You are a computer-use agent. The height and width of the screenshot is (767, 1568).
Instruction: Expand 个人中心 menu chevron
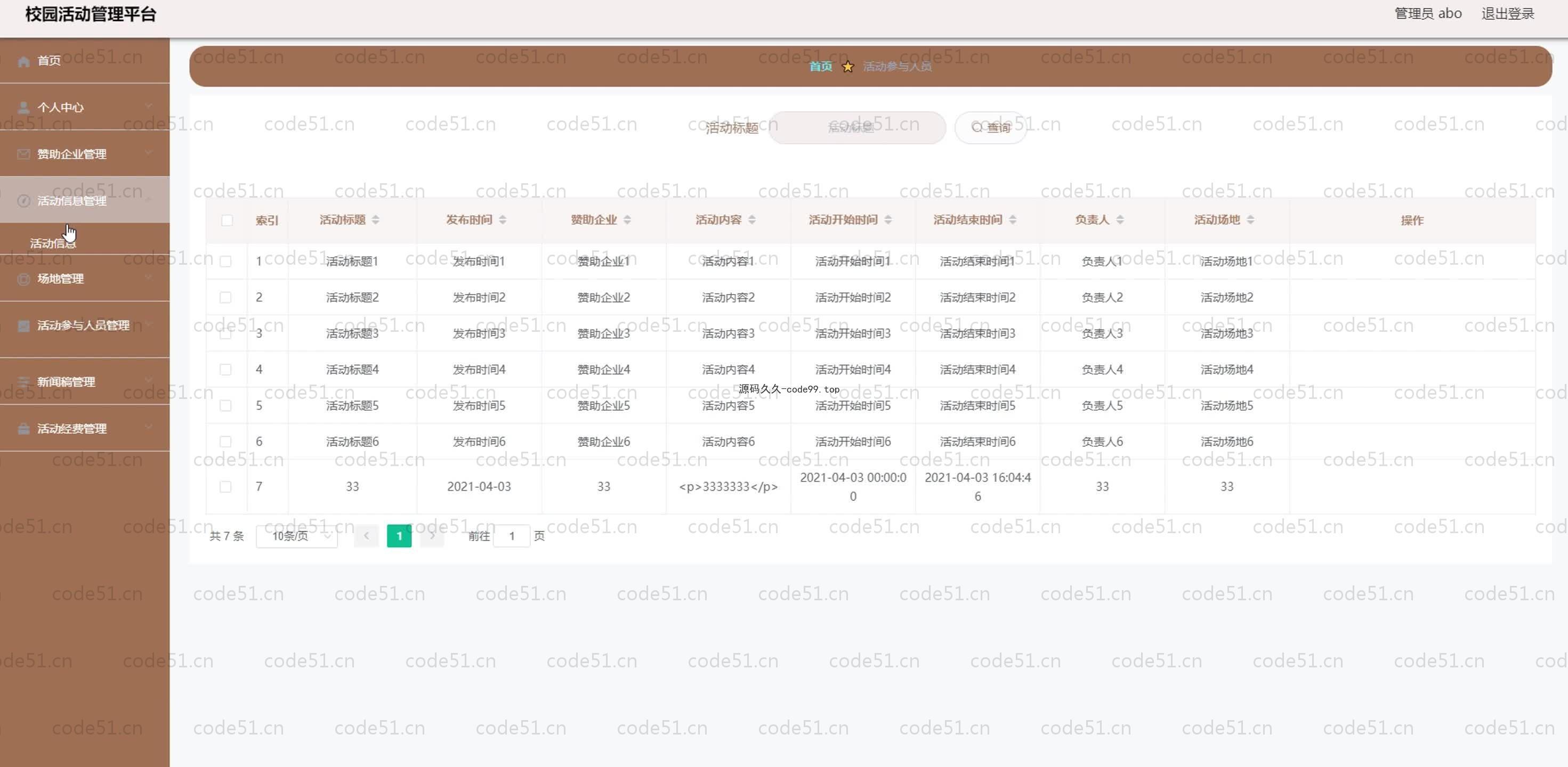(x=149, y=107)
